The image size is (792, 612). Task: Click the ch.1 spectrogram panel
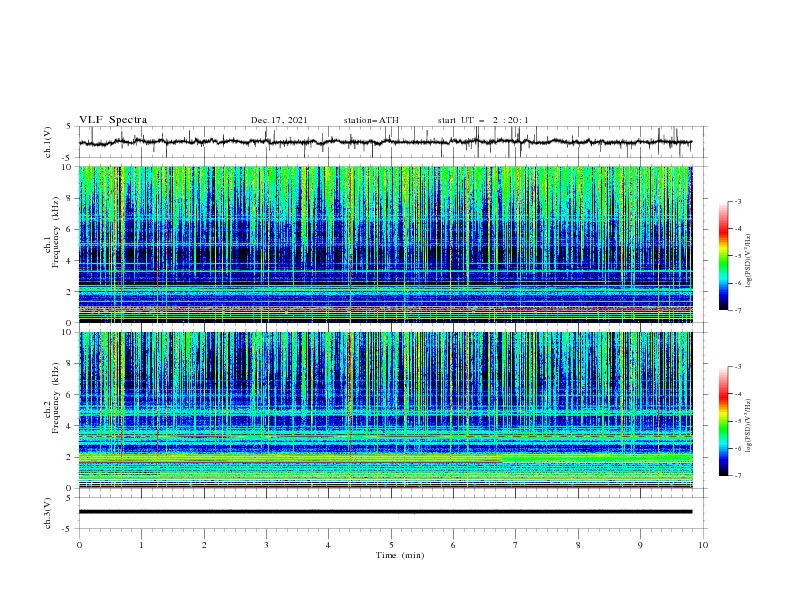point(385,244)
